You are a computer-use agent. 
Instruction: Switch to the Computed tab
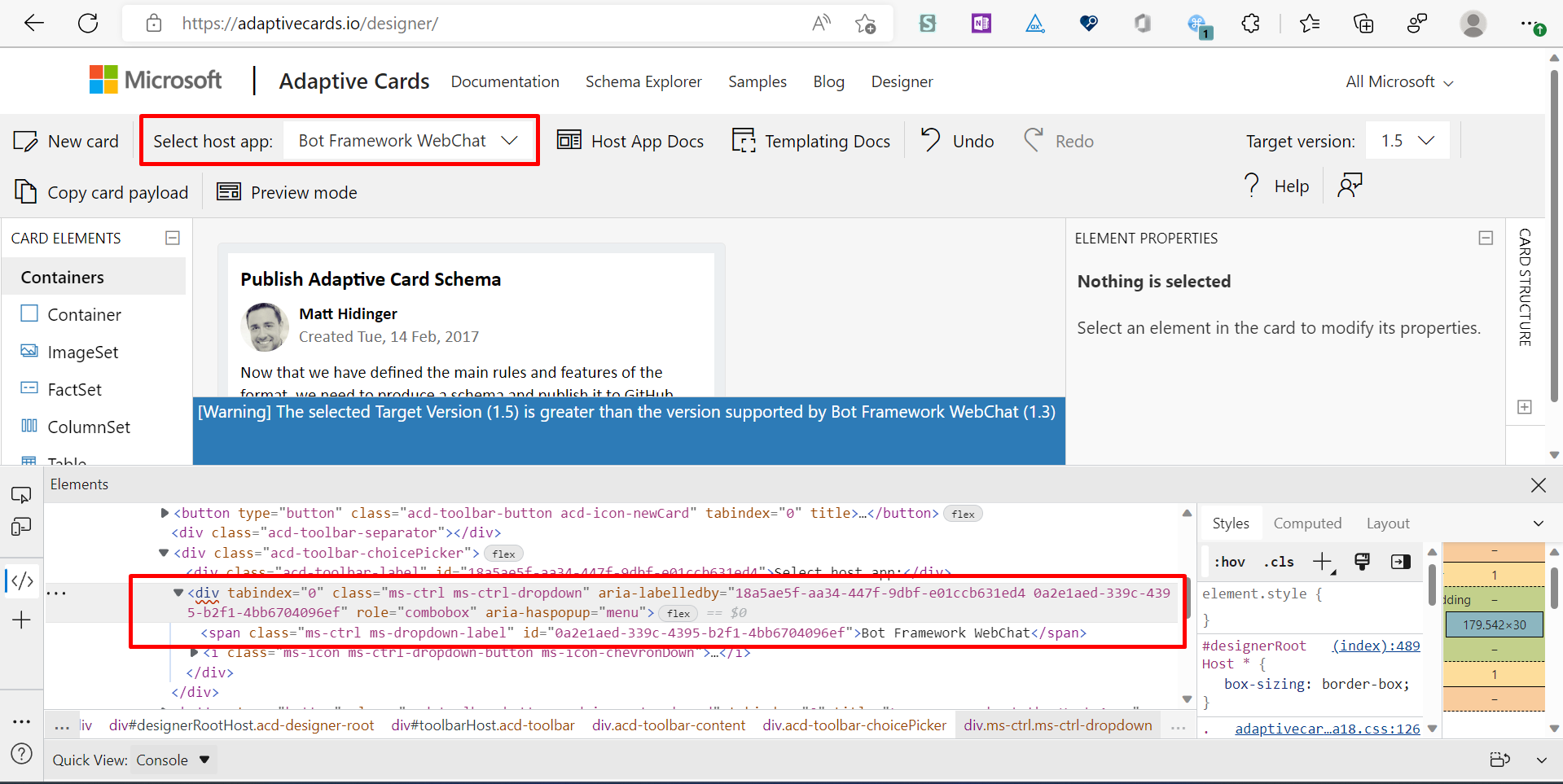1306,523
